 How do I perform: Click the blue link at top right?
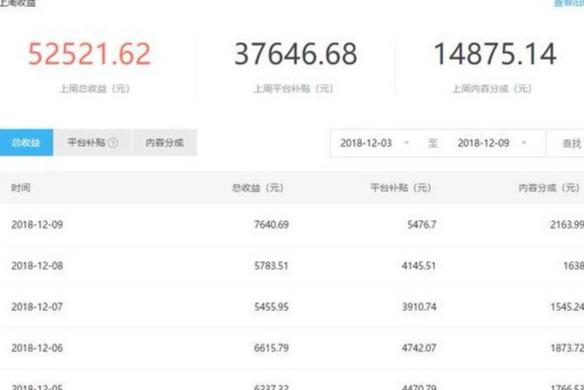pos(569,3)
